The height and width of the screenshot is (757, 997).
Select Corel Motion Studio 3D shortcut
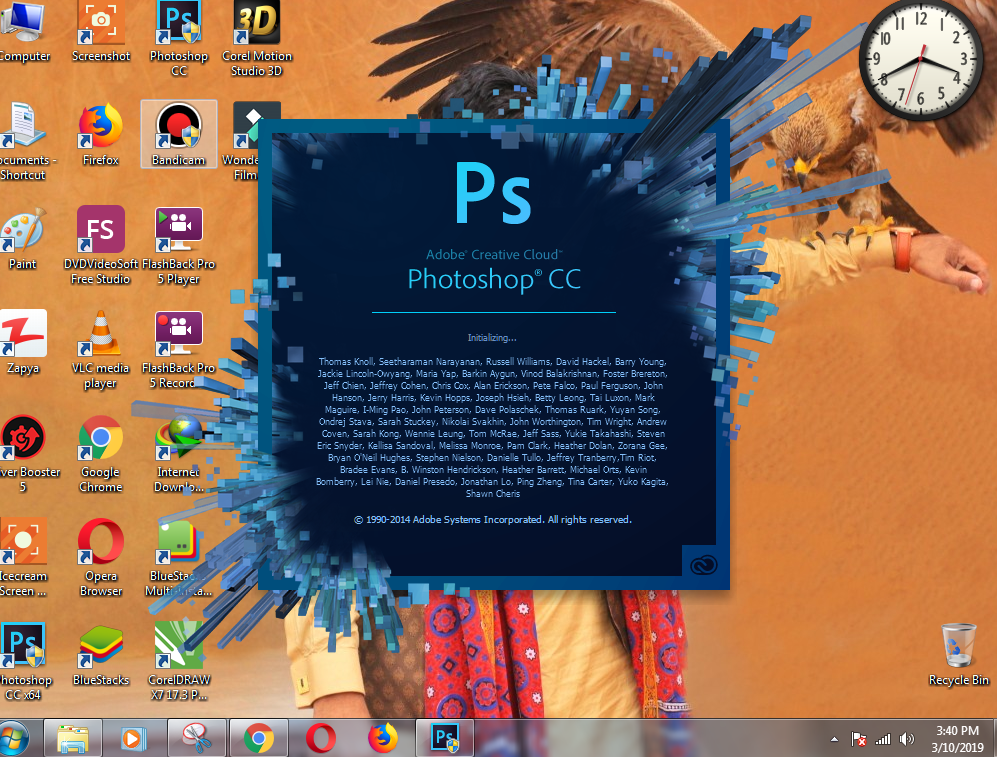point(256,38)
